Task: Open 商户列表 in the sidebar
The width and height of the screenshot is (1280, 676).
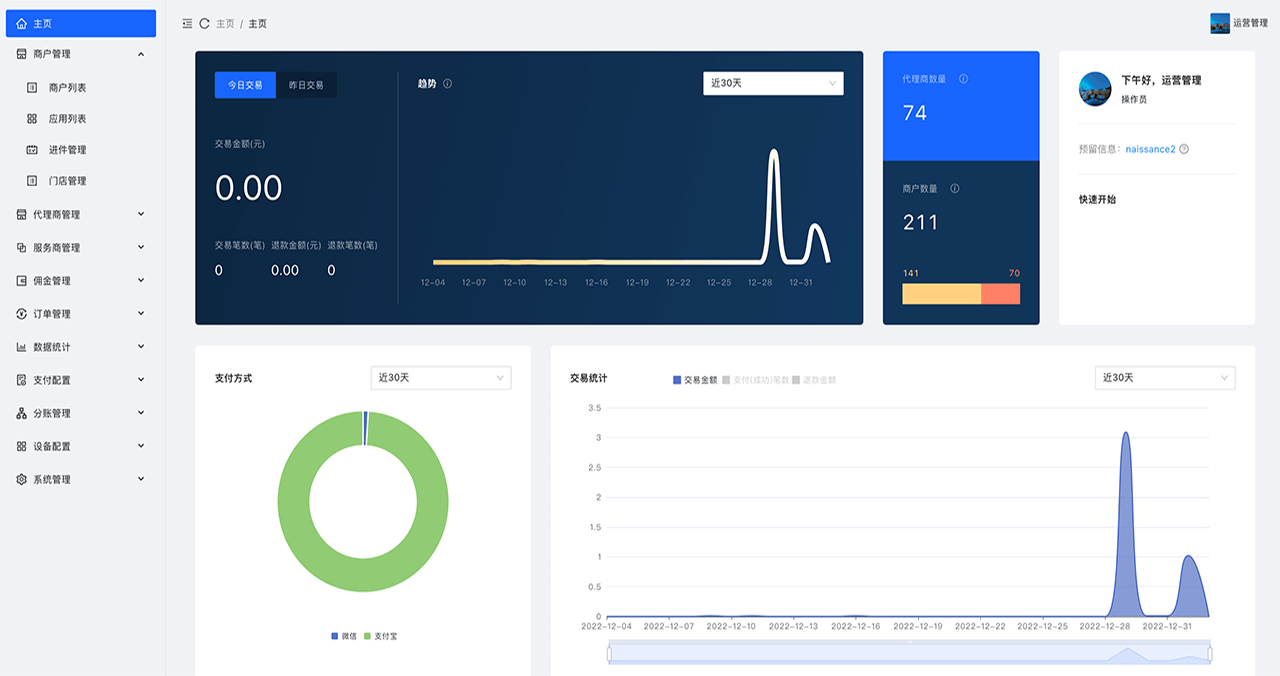Action: (x=67, y=88)
